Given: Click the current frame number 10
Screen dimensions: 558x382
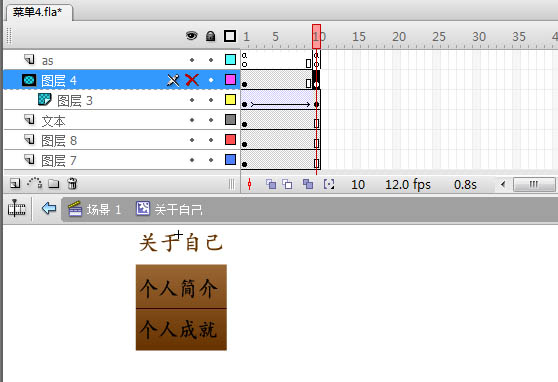Looking at the screenshot, I should 358,184.
